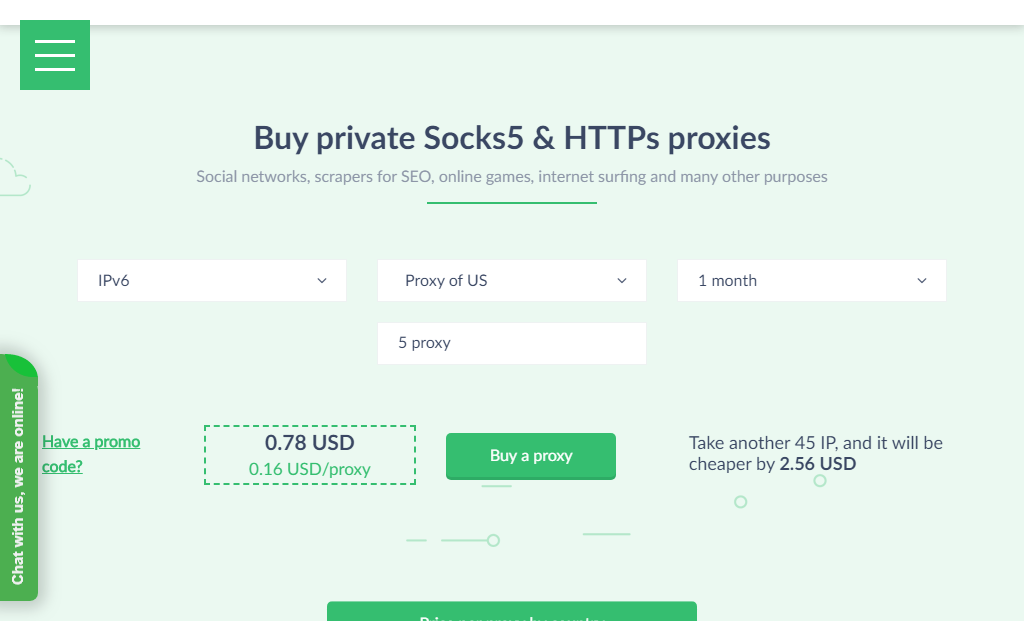The height and width of the screenshot is (621, 1024).
Task: Focus the 5 proxy quantity field
Action: click(511, 343)
